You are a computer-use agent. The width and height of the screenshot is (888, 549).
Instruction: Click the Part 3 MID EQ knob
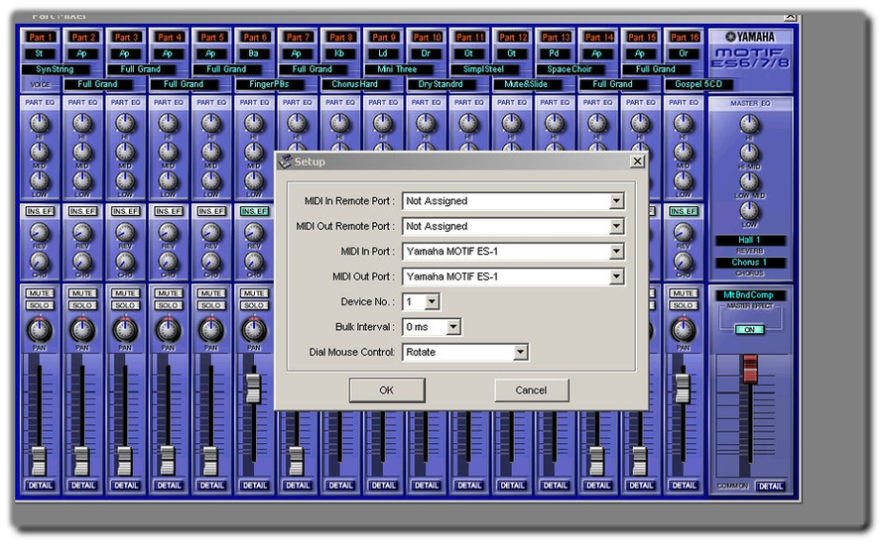[125, 151]
